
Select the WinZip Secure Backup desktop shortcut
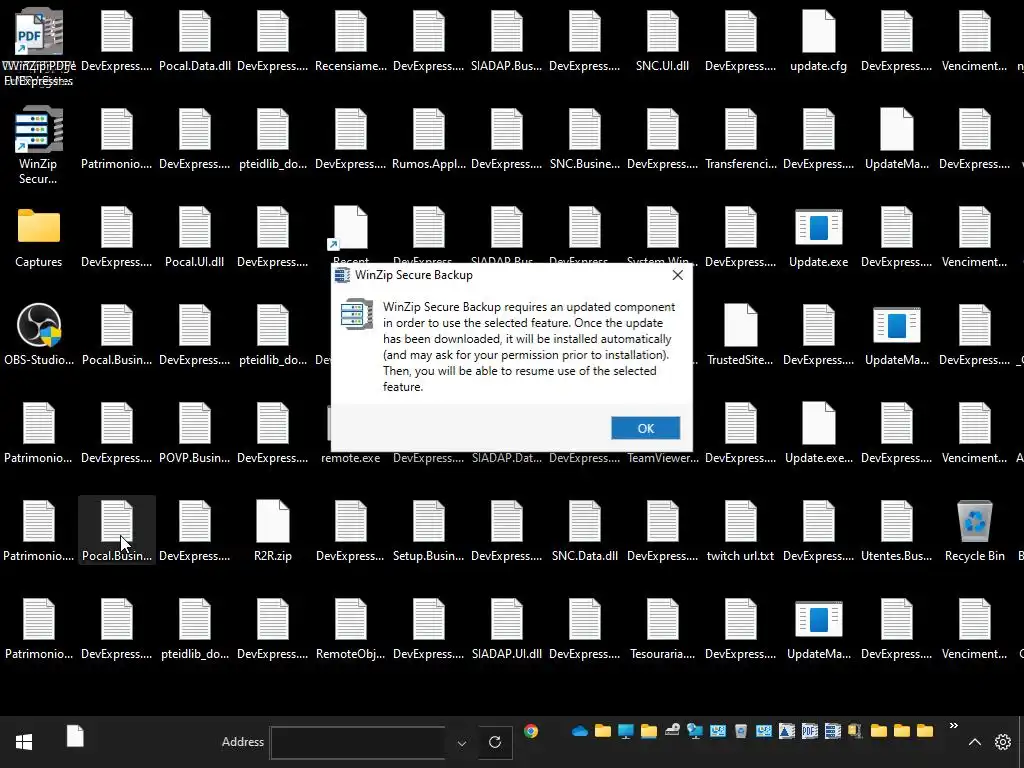click(x=38, y=146)
